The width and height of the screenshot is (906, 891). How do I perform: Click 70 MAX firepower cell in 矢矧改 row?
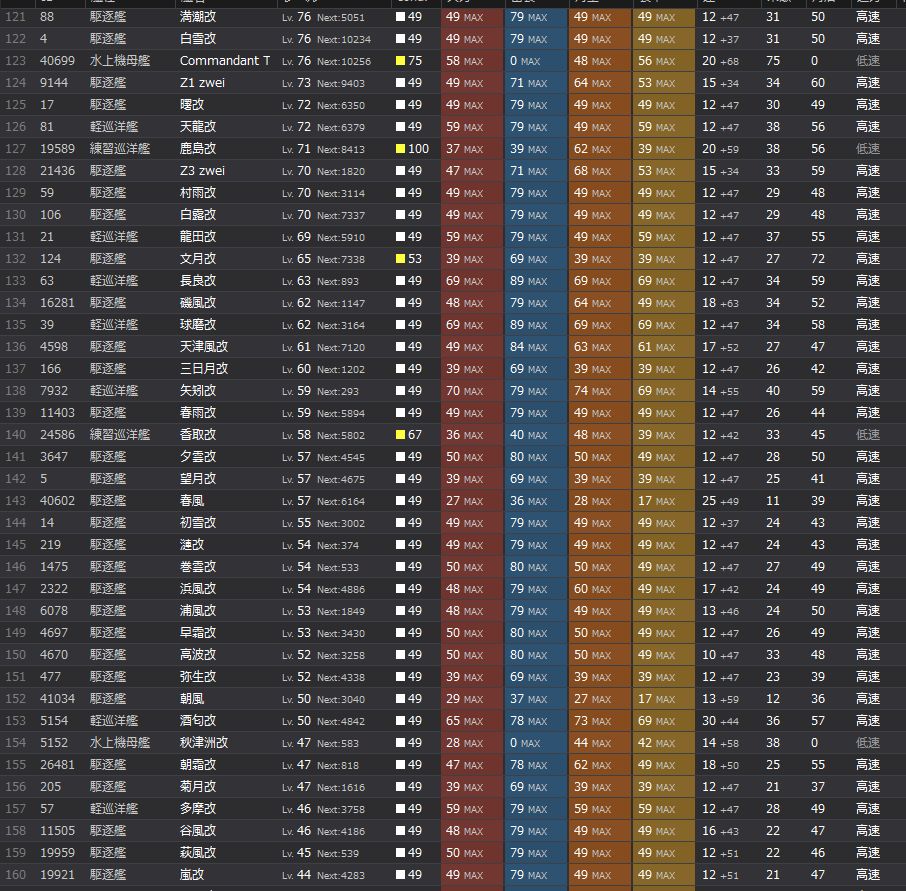point(471,391)
